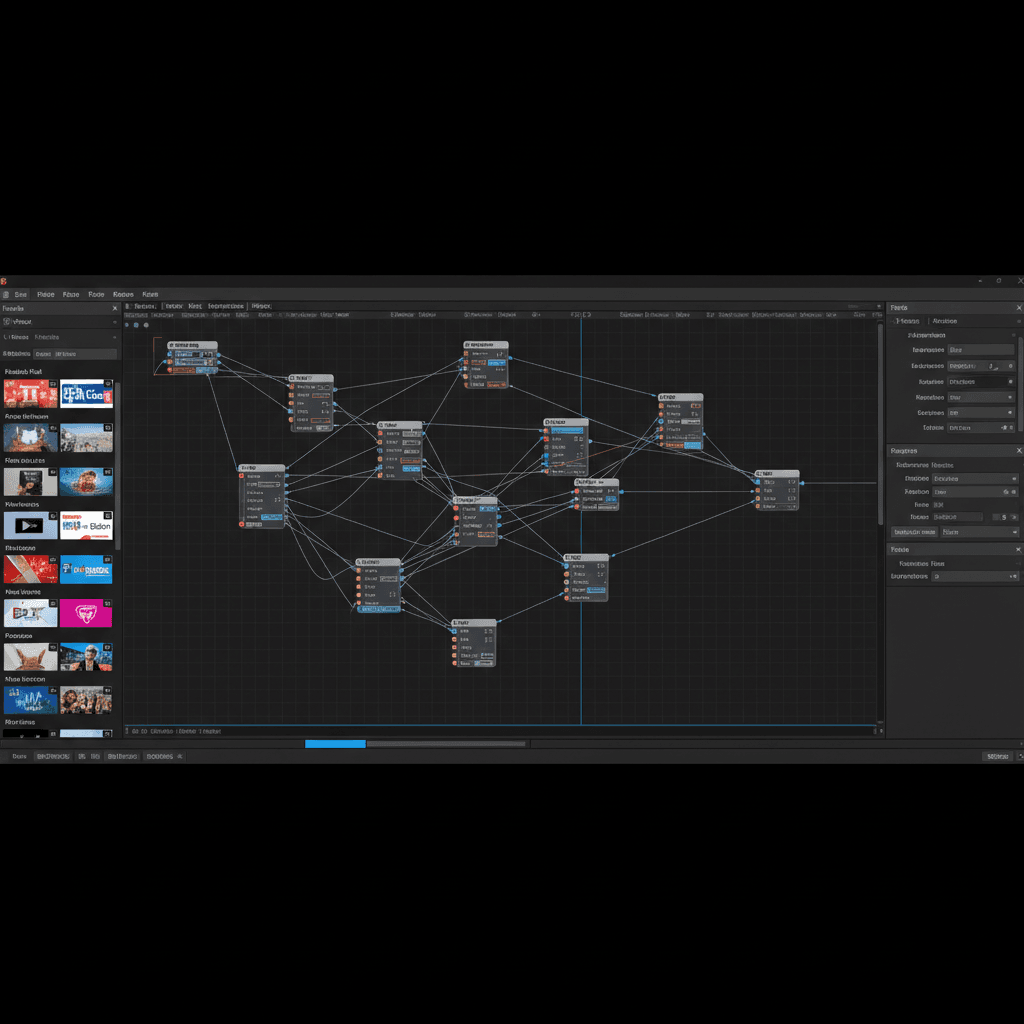This screenshot has height=1024, width=1024.
Task: Open the dropdown at the bottom of the right panel
Action: (1012, 576)
